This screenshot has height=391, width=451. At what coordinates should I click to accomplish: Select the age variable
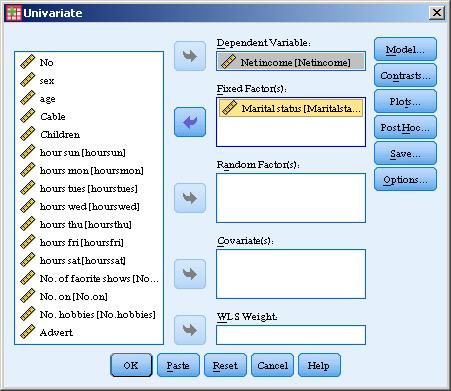click(89, 98)
